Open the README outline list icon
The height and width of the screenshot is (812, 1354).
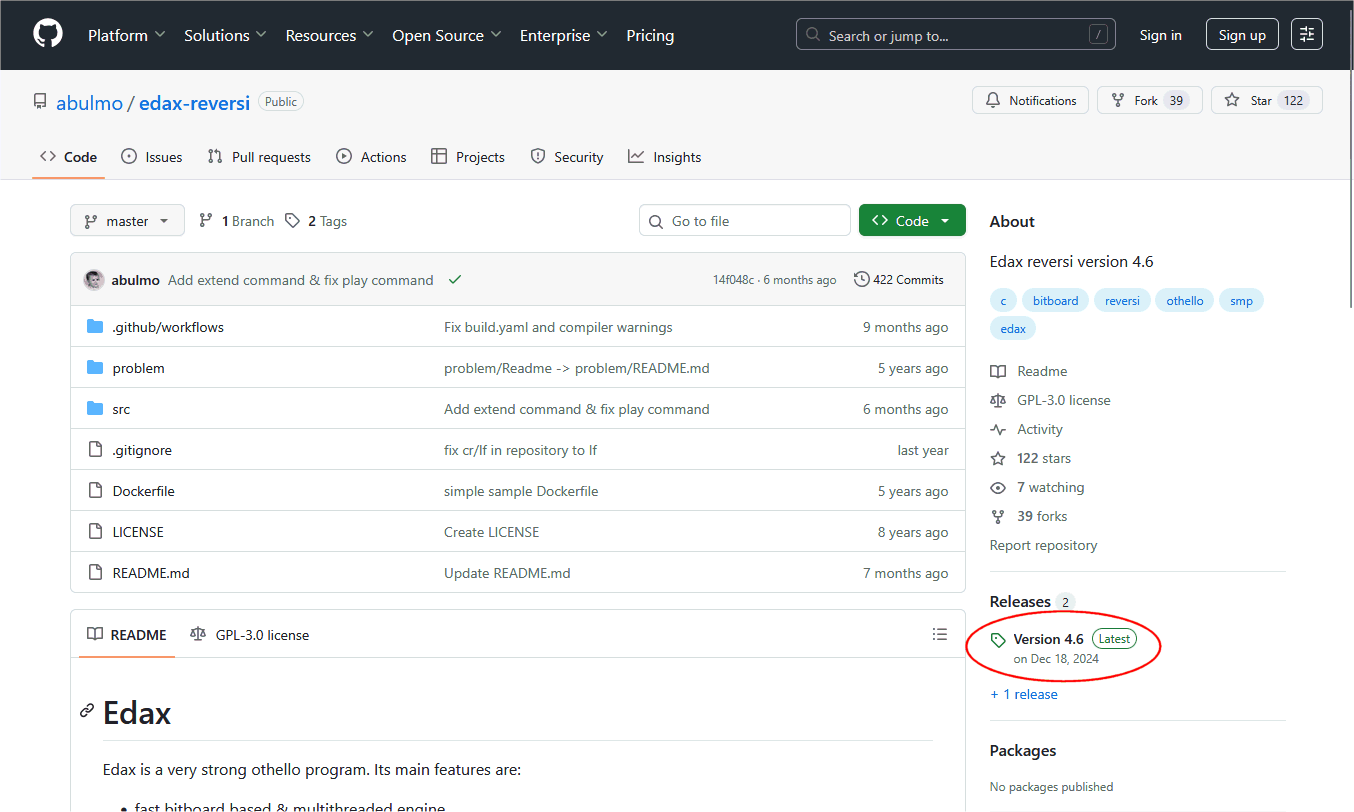(939, 634)
